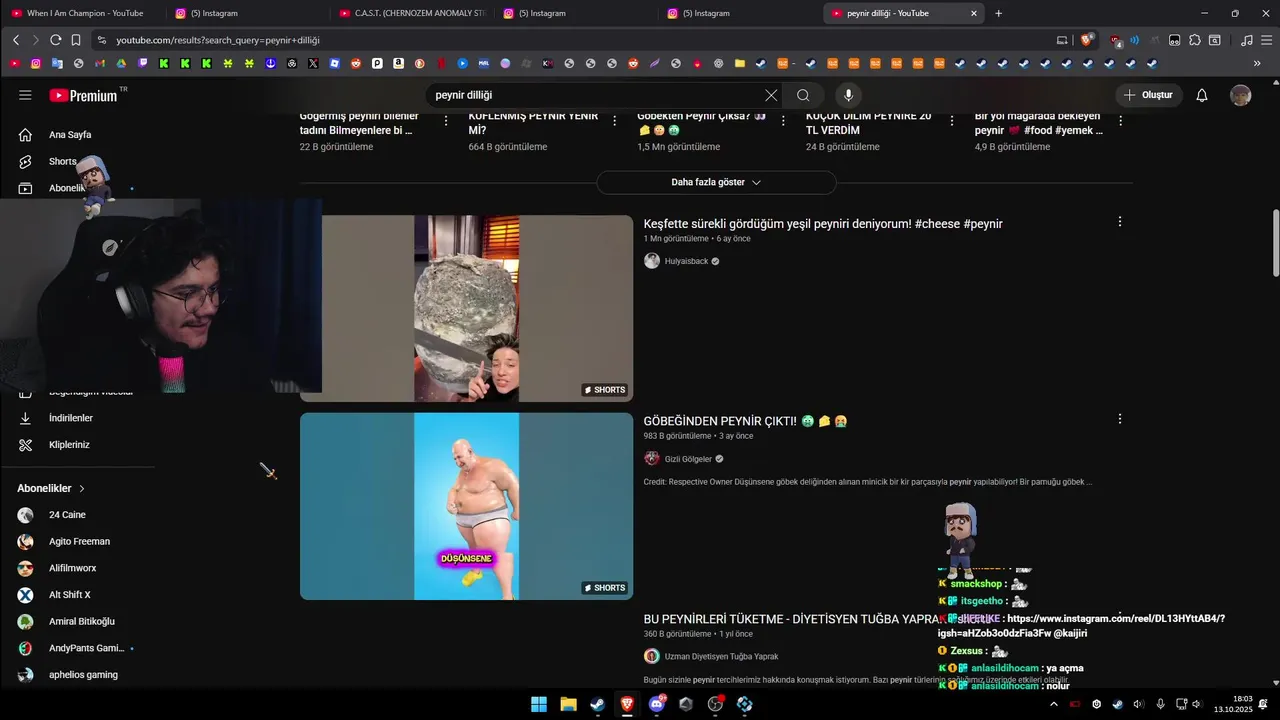More options for the yeşil peyniri video

[1119, 222]
